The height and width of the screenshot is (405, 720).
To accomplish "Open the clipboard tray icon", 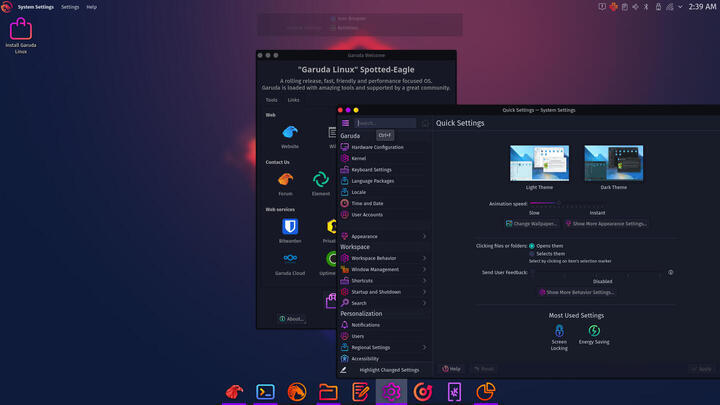I will click(x=624, y=7).
